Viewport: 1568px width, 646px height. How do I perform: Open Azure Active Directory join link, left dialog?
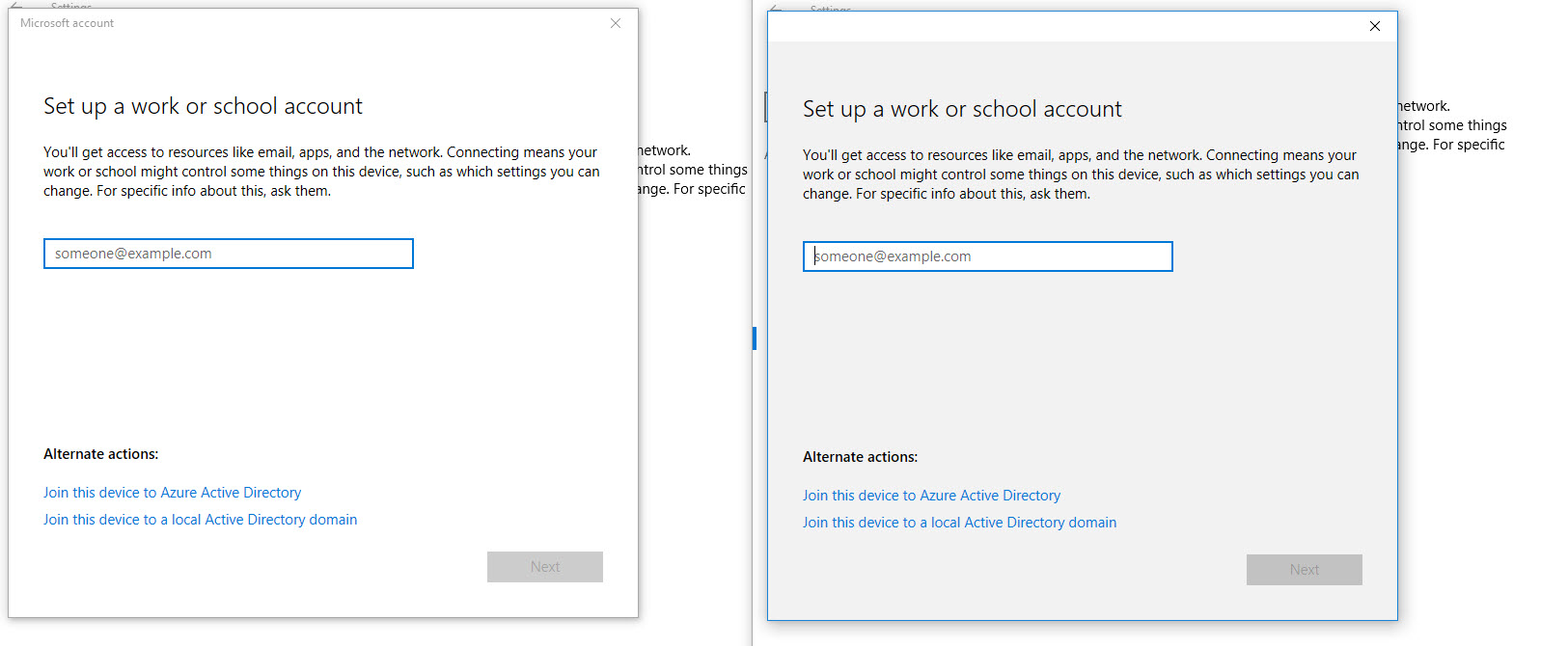pyautogui.click(x=172, y=493)
